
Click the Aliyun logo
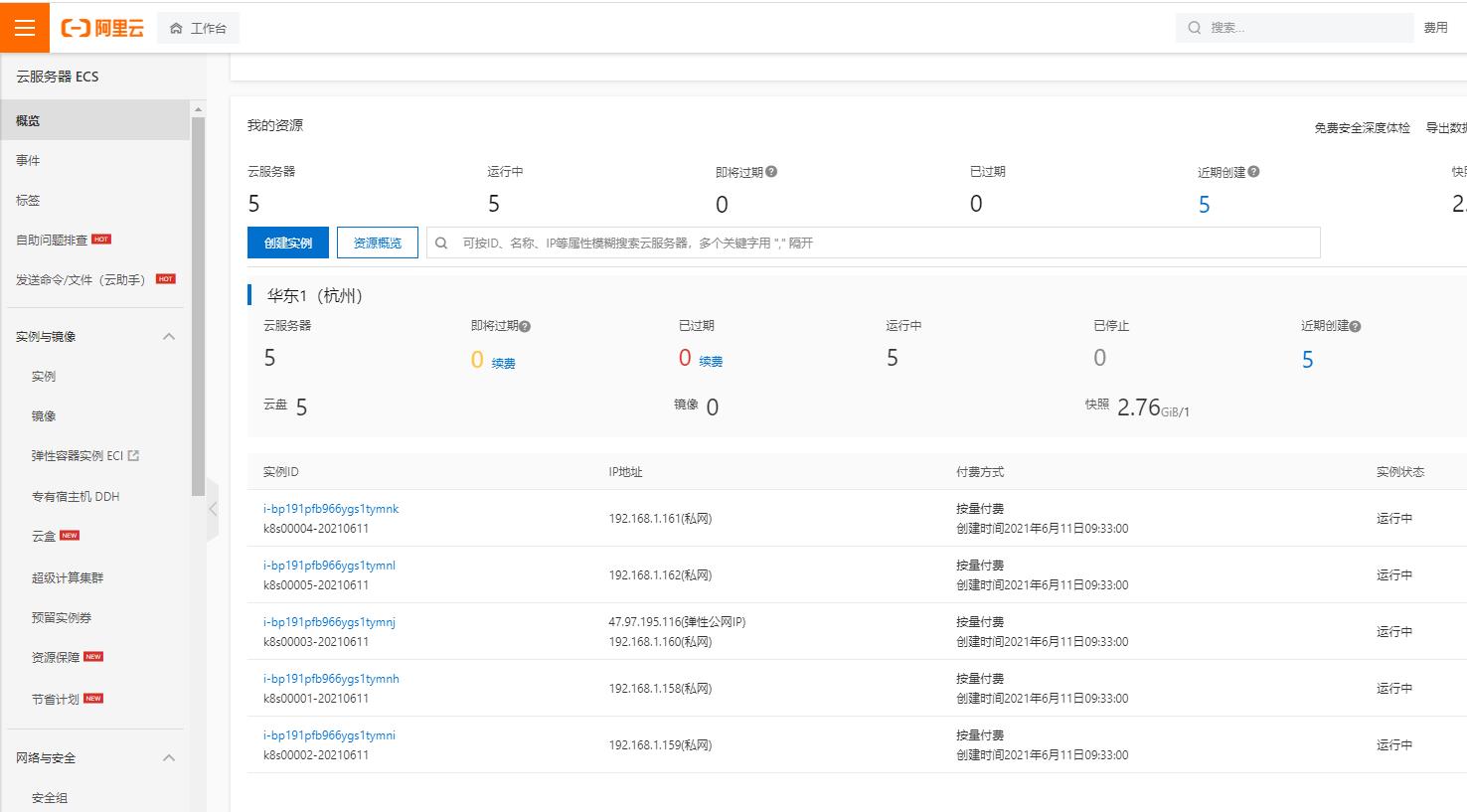(x=102, y=28)
